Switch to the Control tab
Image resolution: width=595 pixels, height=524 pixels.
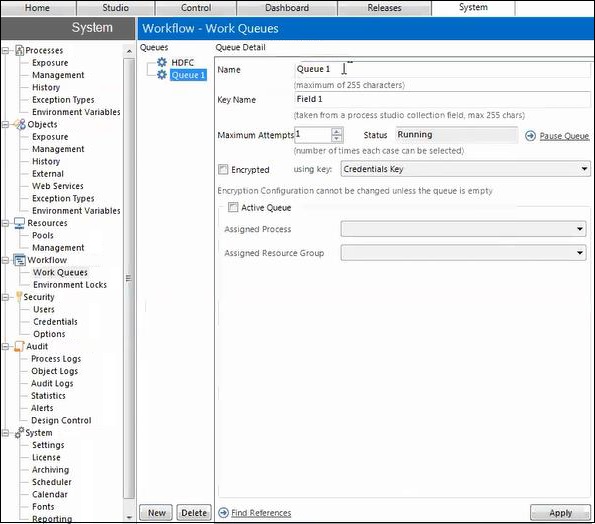196,8
